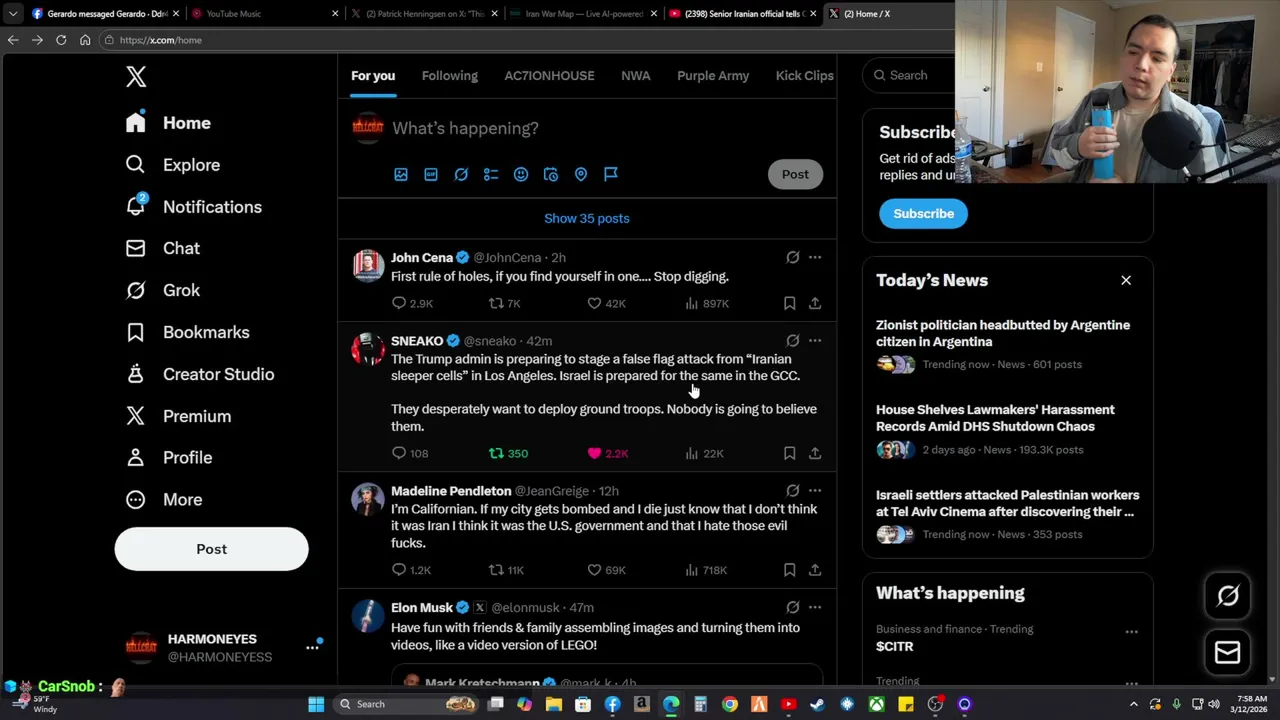1280x720 pixels.
Task: Click the flag icon in composer
Action: [x=611, y=174]
